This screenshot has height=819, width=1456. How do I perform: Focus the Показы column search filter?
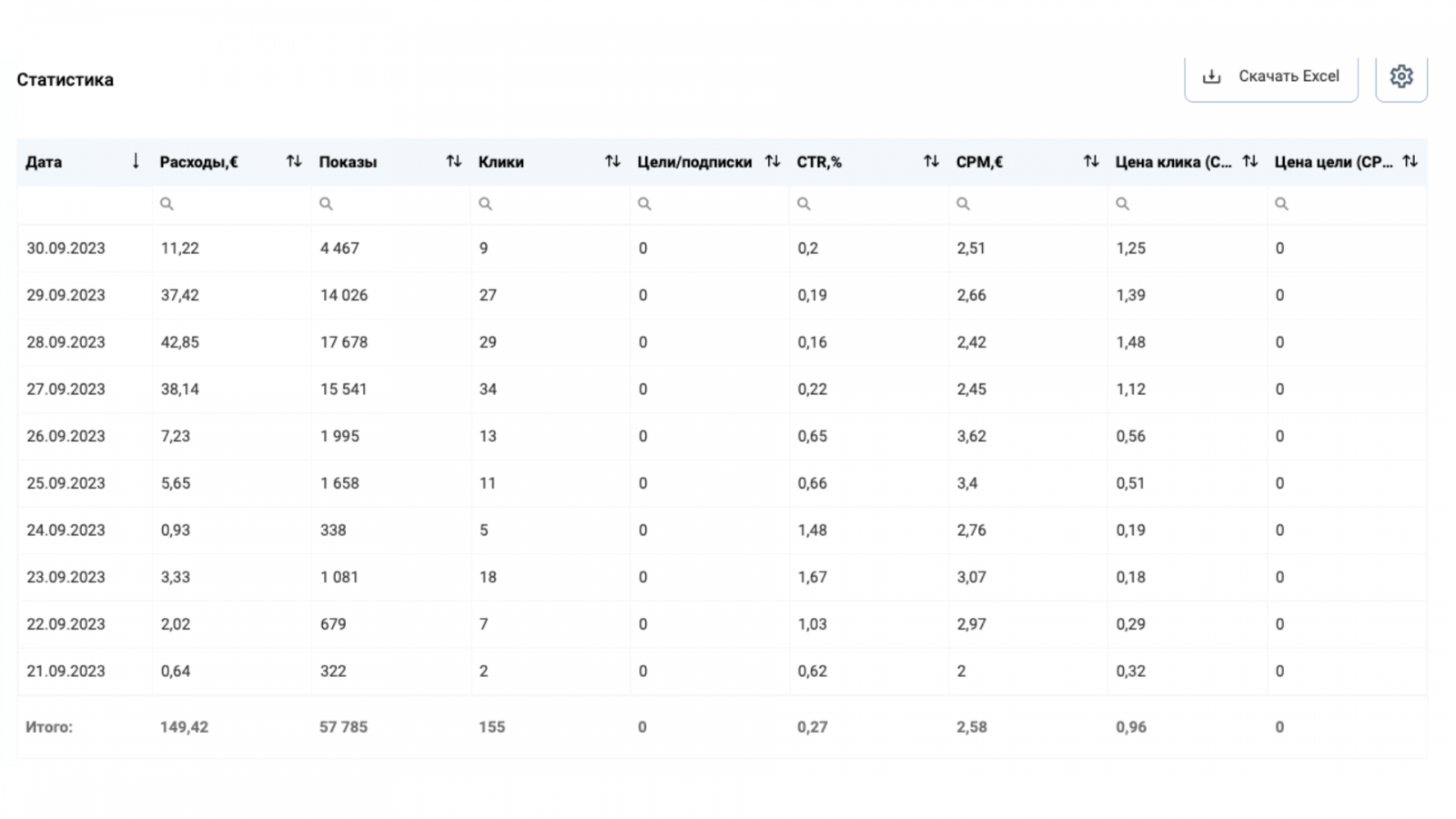(x=391, y=204)
